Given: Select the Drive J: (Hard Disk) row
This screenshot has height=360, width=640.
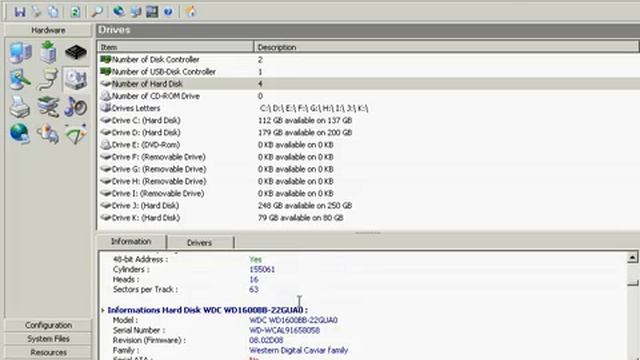Looking at the screenshot, I should coord(369,206).
